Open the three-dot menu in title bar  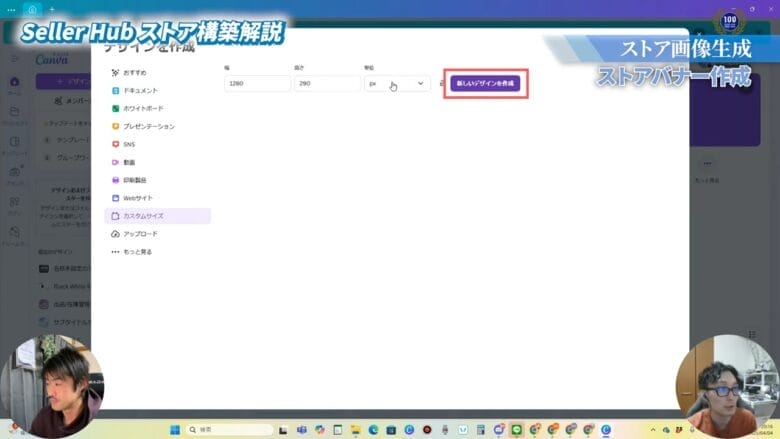point(11,9)
